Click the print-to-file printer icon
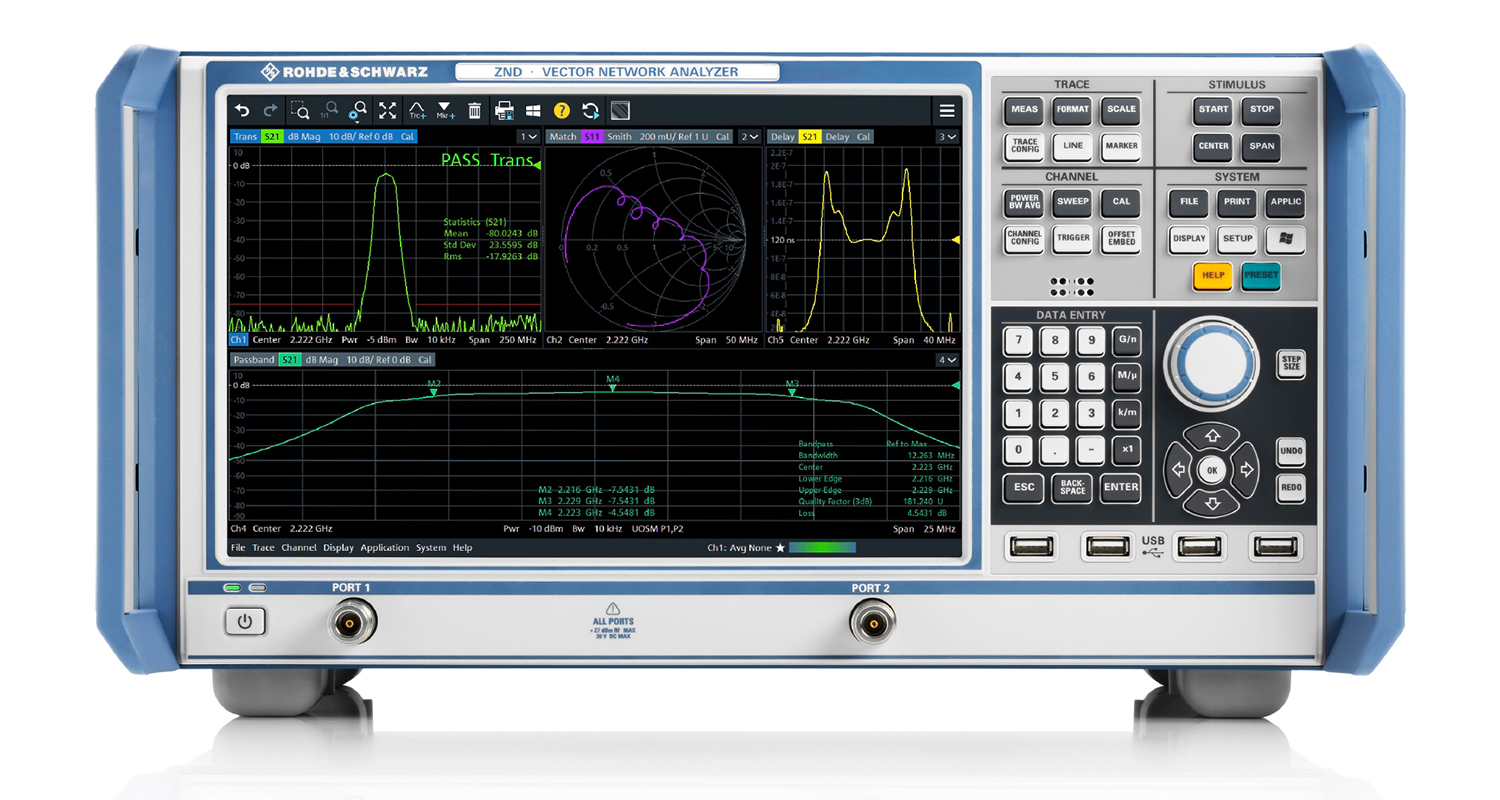Viewport: 1500px width, 800px height. [x=505, y=111]
